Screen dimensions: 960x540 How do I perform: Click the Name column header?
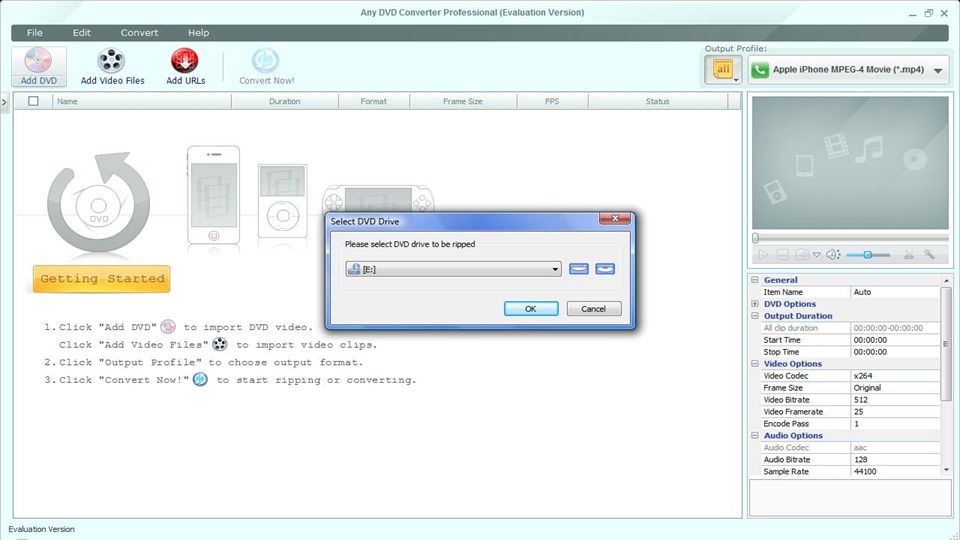click(142, 101)
